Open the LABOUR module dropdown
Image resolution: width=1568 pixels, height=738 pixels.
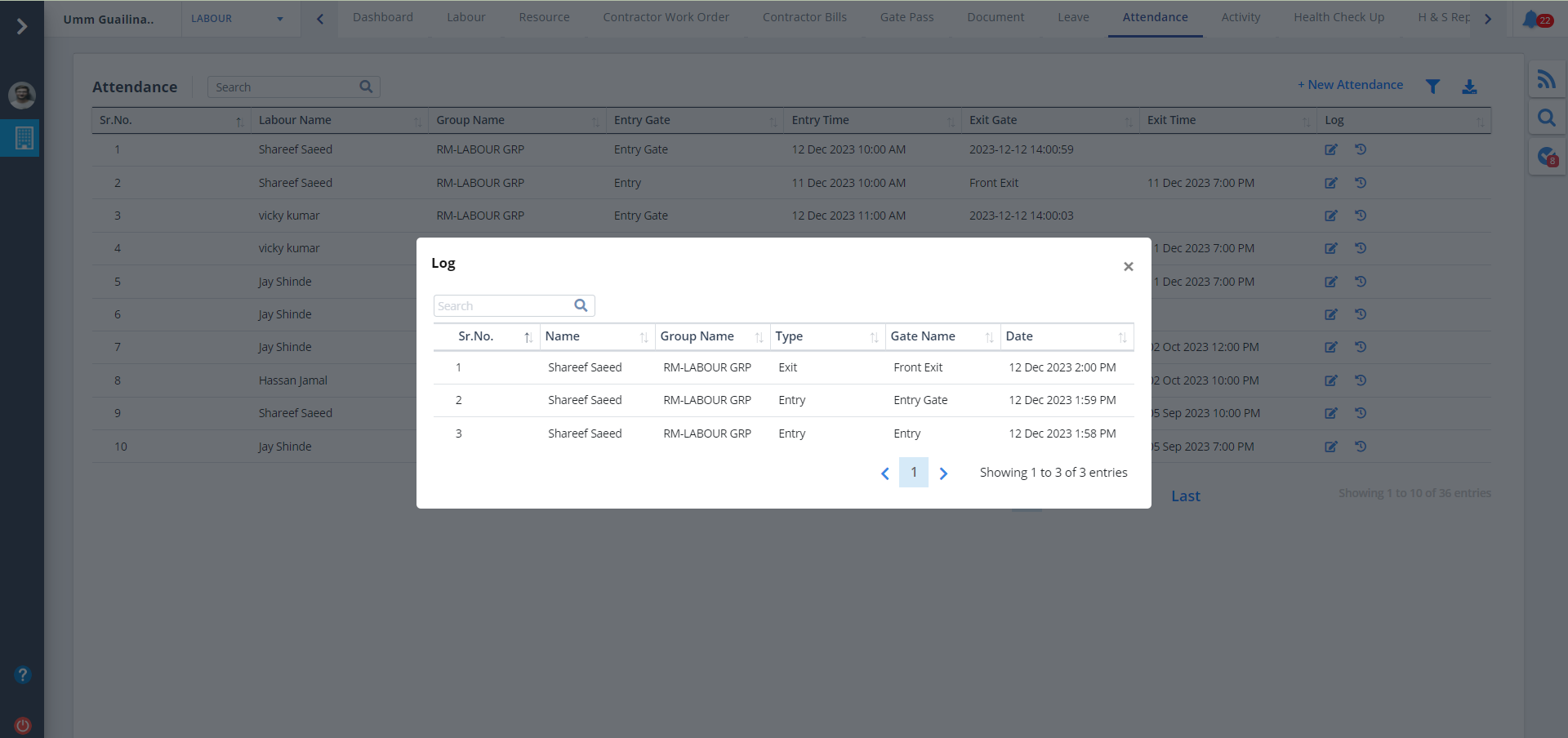click(x=237, y=19)
